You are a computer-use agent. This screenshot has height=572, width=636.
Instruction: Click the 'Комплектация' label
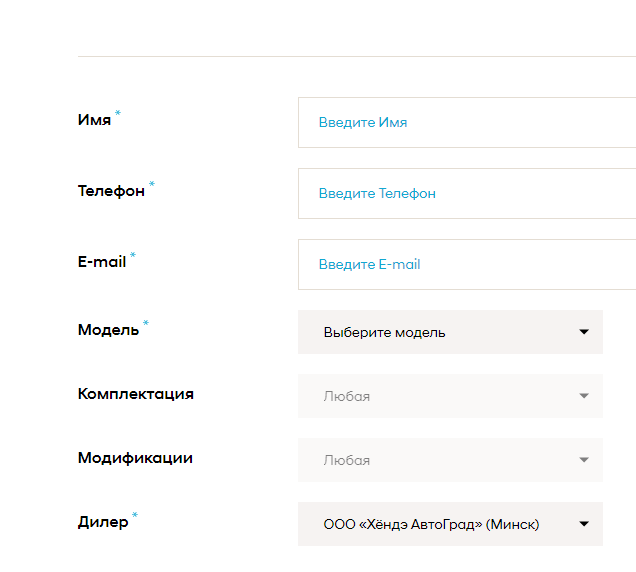pyautogui.click(x=136, y=394)
